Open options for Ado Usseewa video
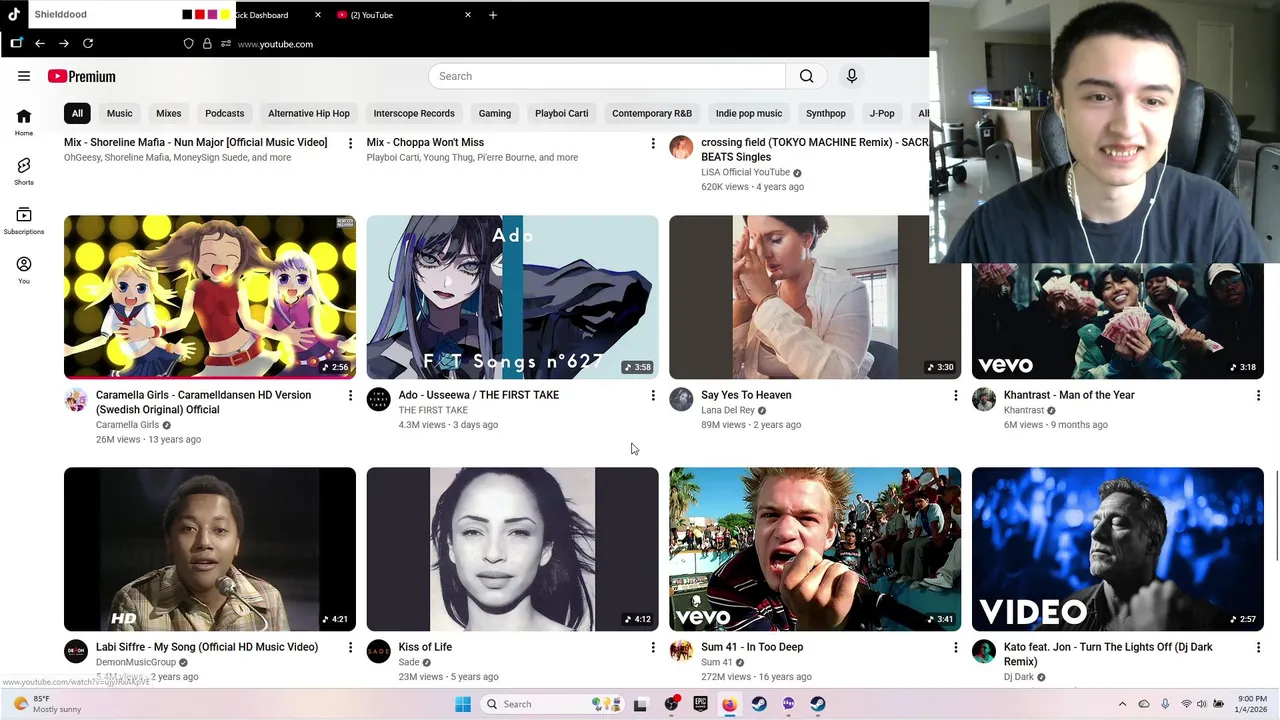The width and height of the screenshot is (1280, 720). [653, 396]
